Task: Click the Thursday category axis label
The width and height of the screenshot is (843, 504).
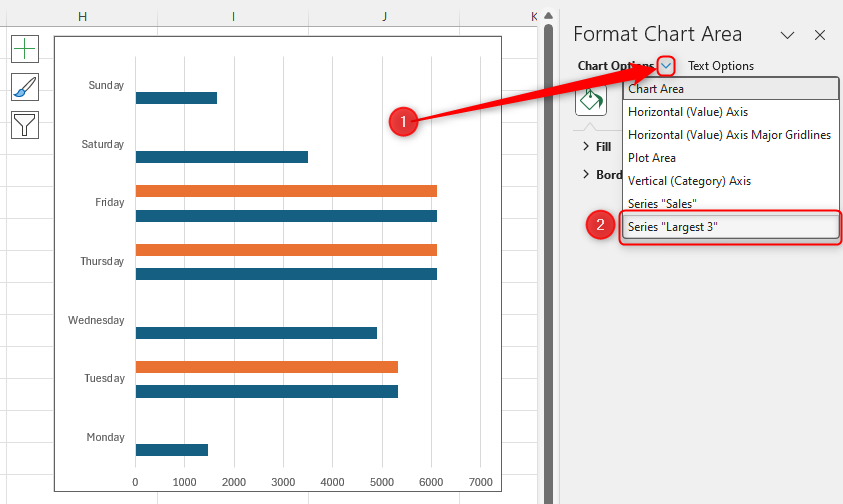Action: pyautogui.click(x=102, y=261)
